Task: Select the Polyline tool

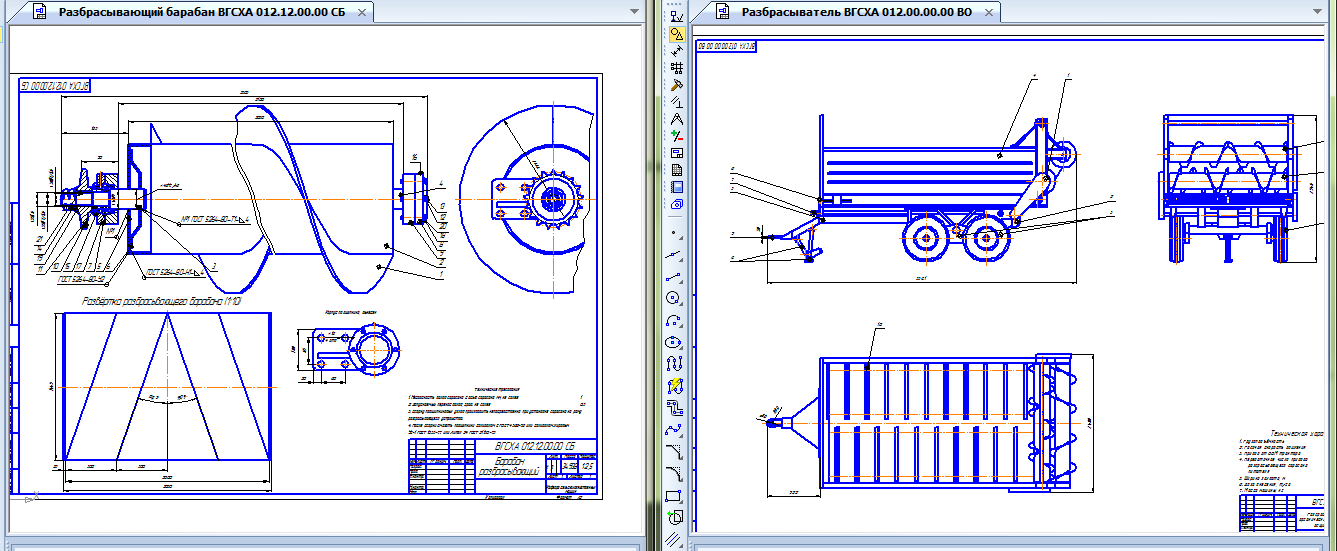Action: pos(675,408)
